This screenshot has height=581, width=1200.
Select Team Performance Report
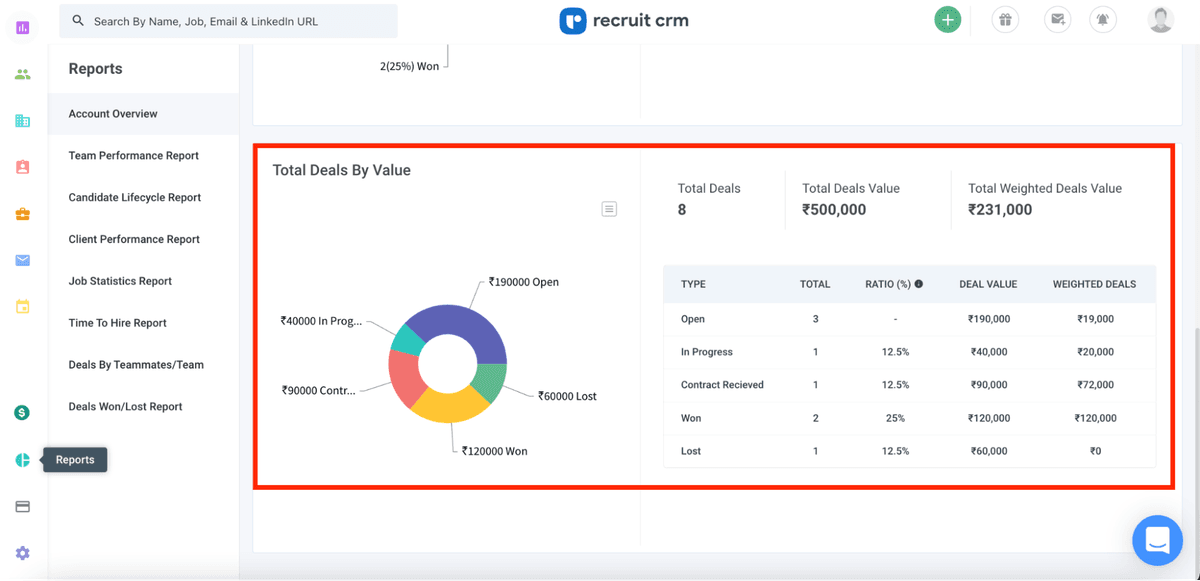pyautogui.click(x=133, y=156)
